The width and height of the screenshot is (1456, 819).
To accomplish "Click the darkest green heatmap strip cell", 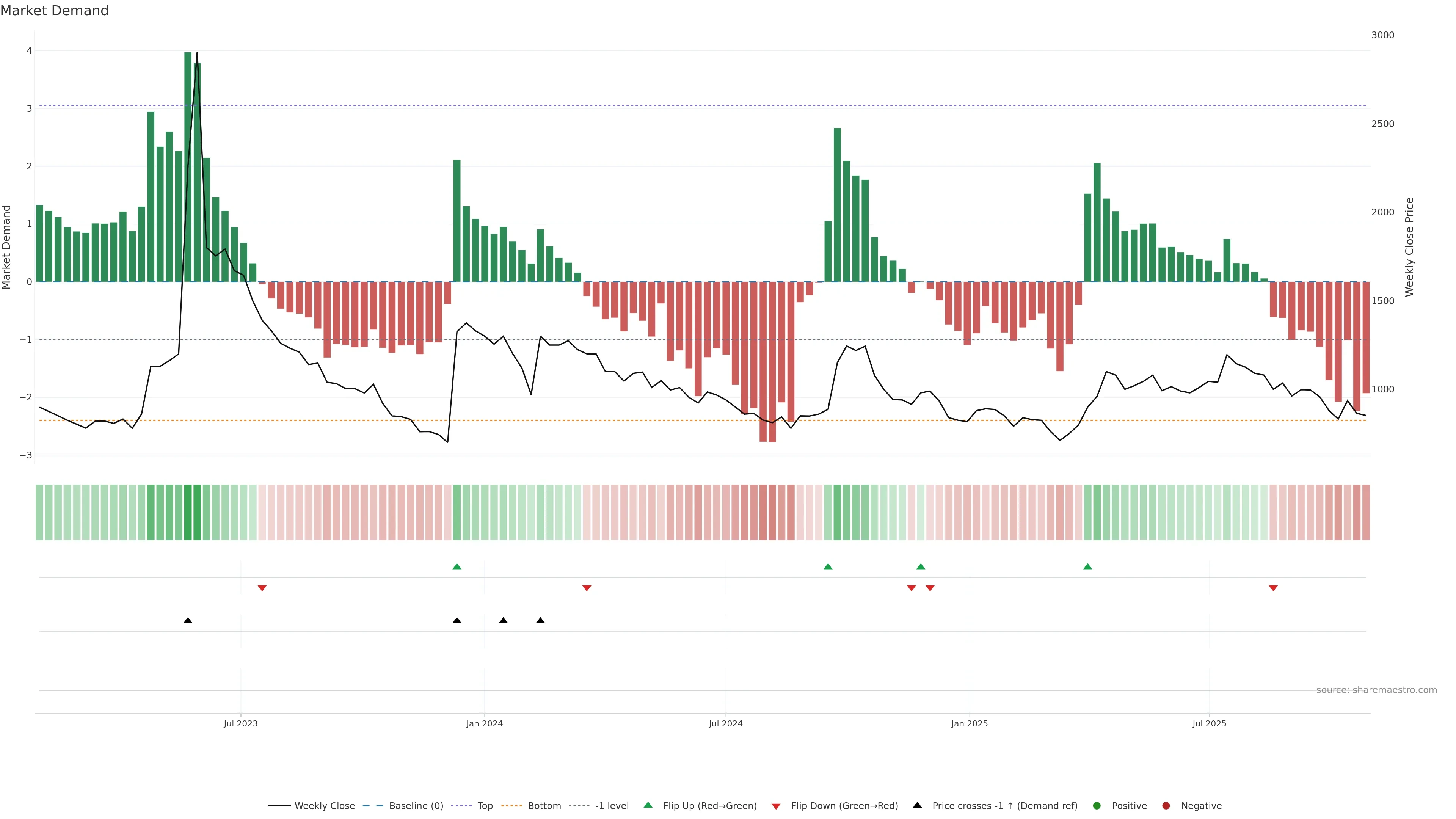I will (x=188, y=512).
